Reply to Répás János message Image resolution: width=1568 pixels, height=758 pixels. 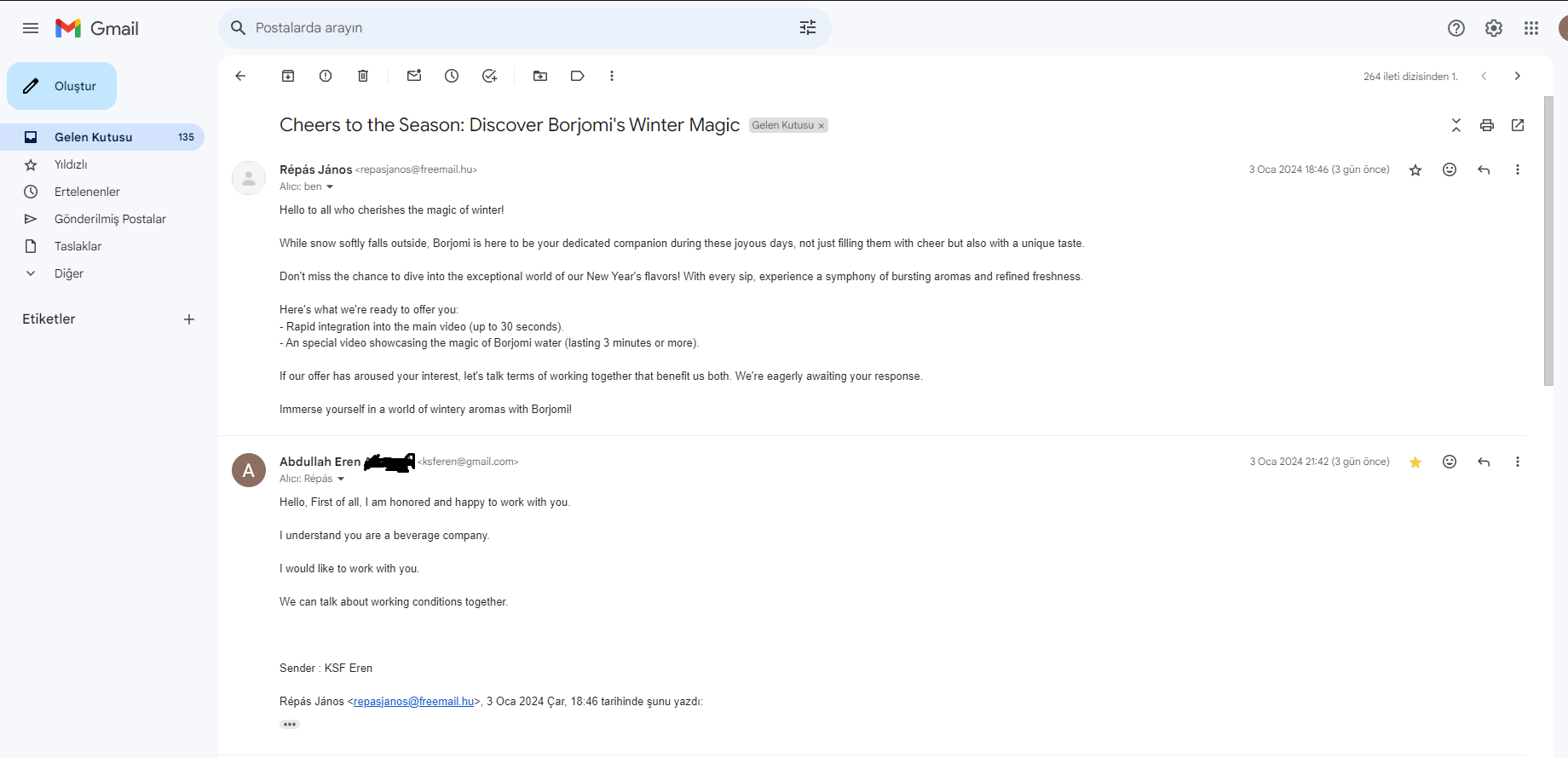click(1484, 169)
